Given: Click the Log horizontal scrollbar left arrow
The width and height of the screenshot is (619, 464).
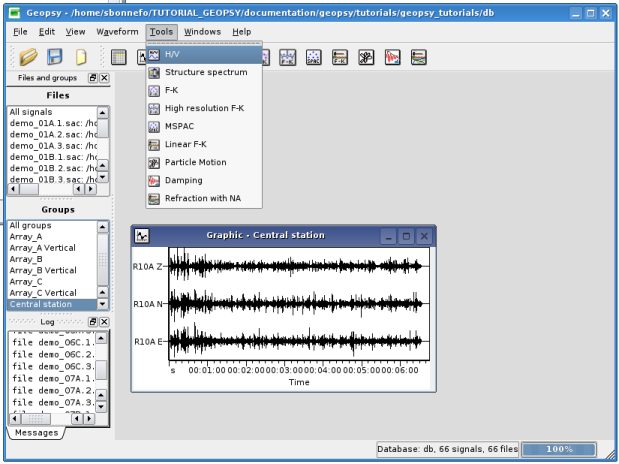Looking at the screenshot, I should click(x=15, y=419).
